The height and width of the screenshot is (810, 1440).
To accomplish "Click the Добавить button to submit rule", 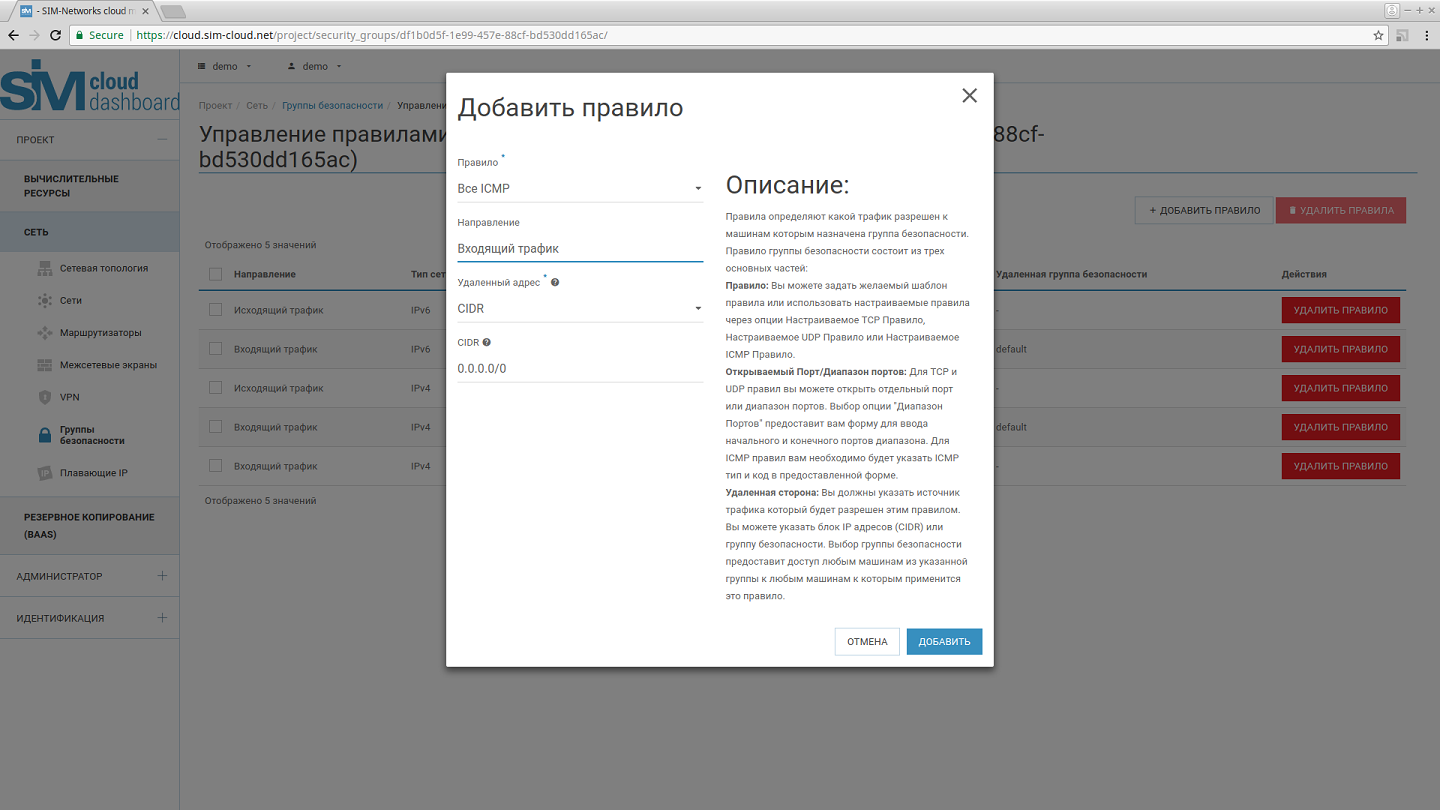I will [x=944, y=642].
